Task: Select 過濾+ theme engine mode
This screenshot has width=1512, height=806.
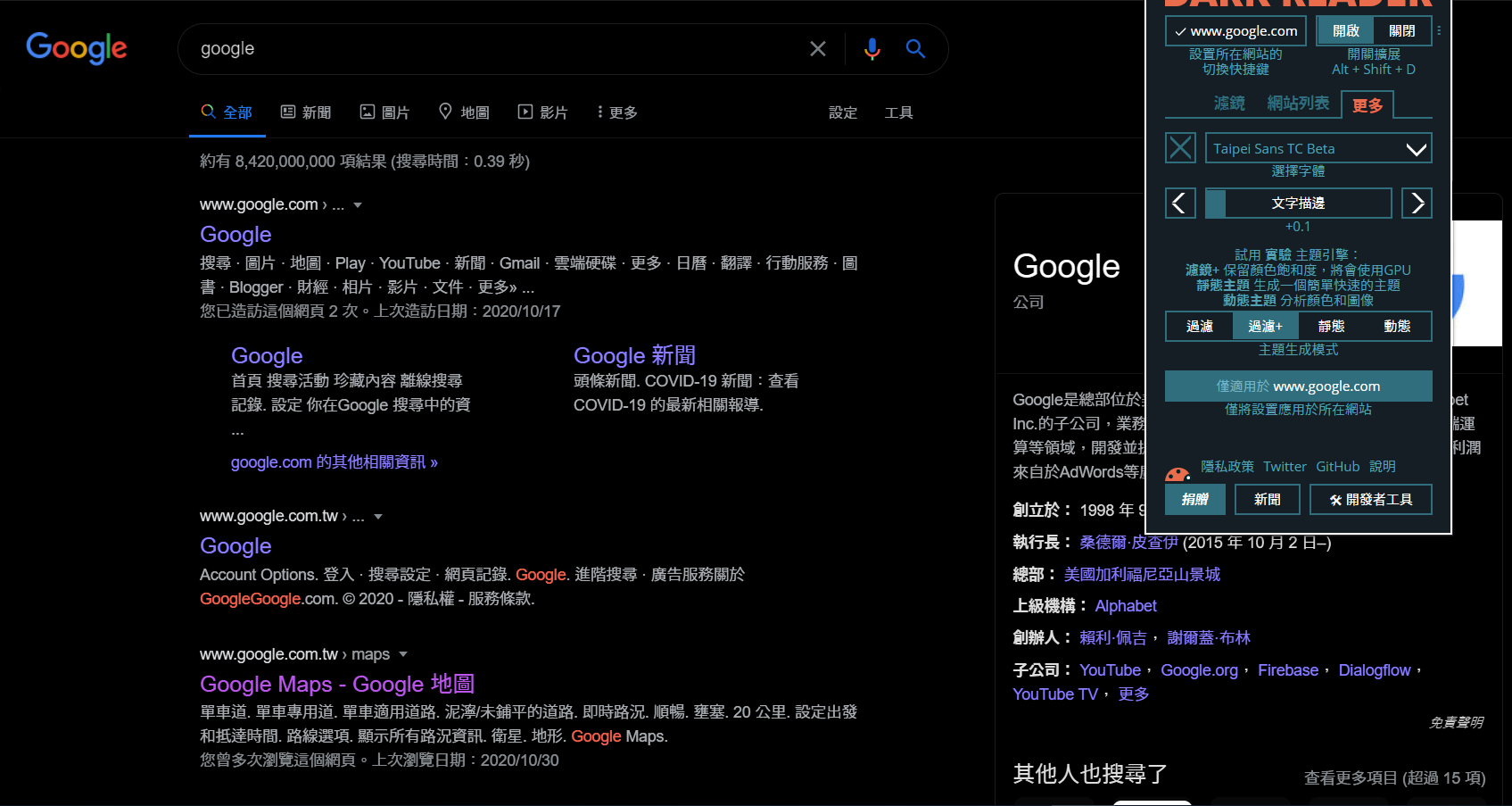Action: tap(1265, 327)
